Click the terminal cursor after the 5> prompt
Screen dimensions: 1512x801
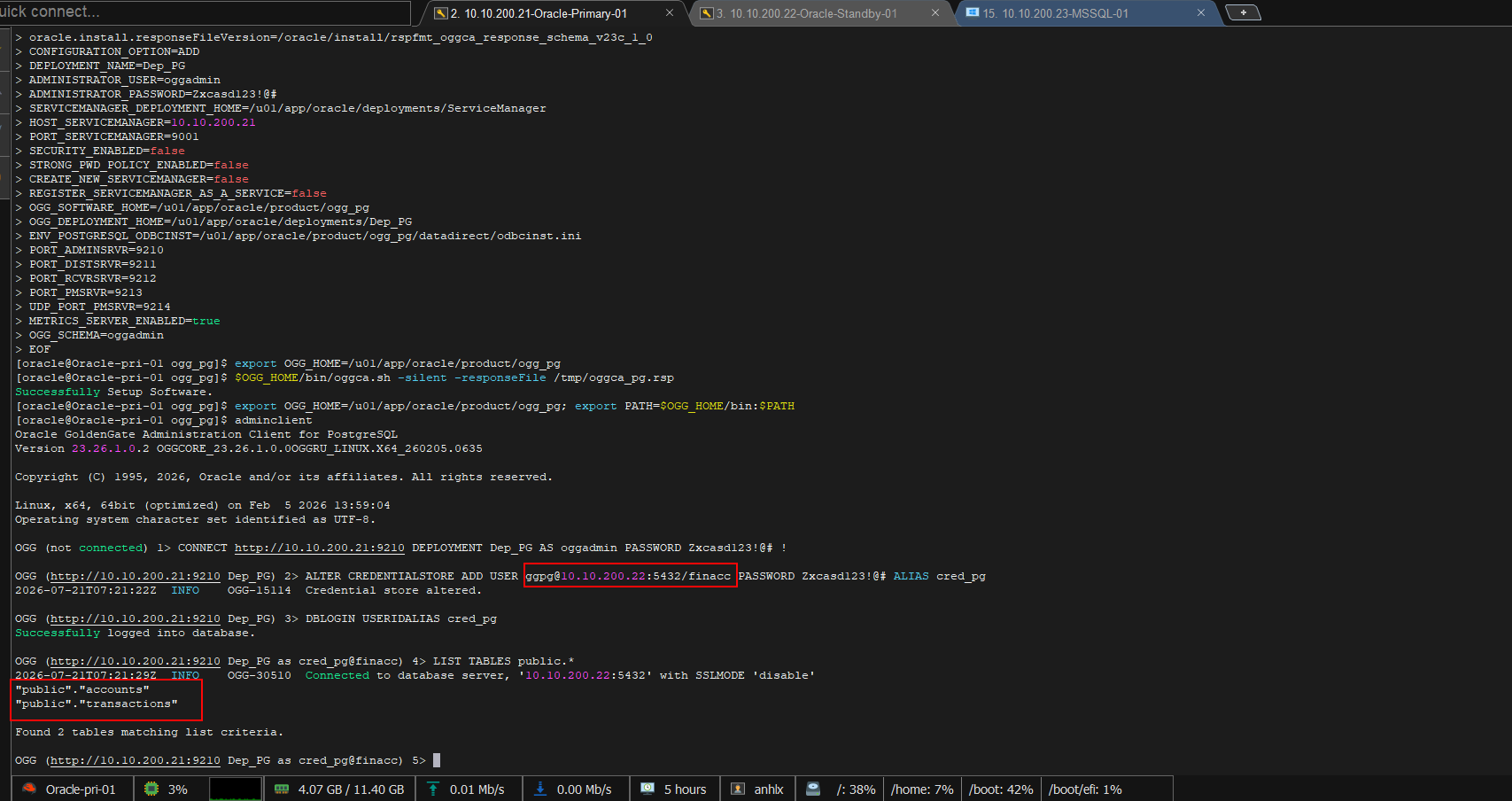tap(437, 760)
